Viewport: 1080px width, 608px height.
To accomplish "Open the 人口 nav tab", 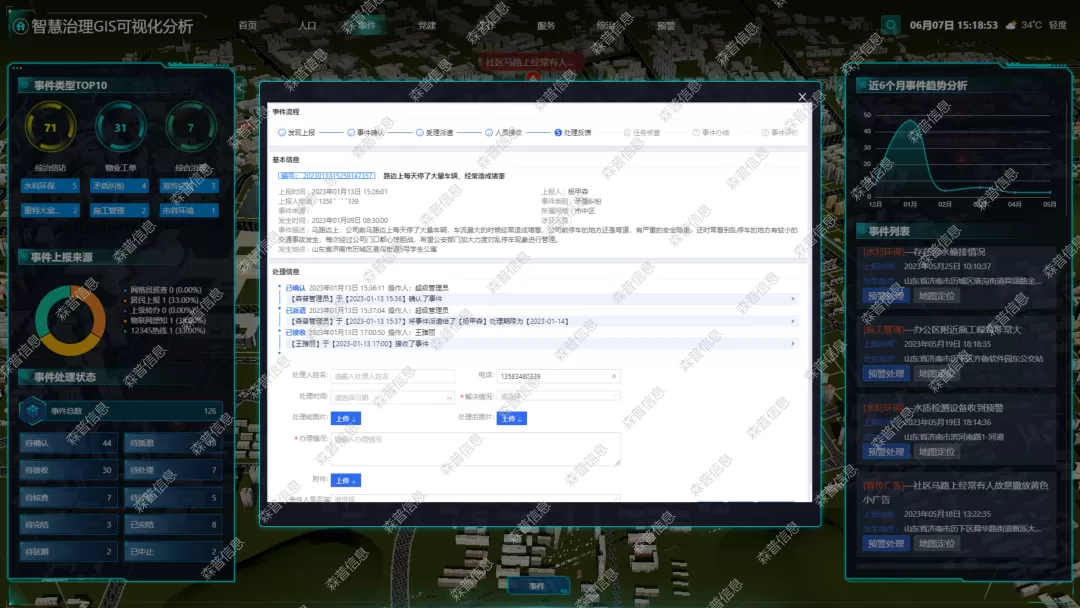I will tap(307, 25).
